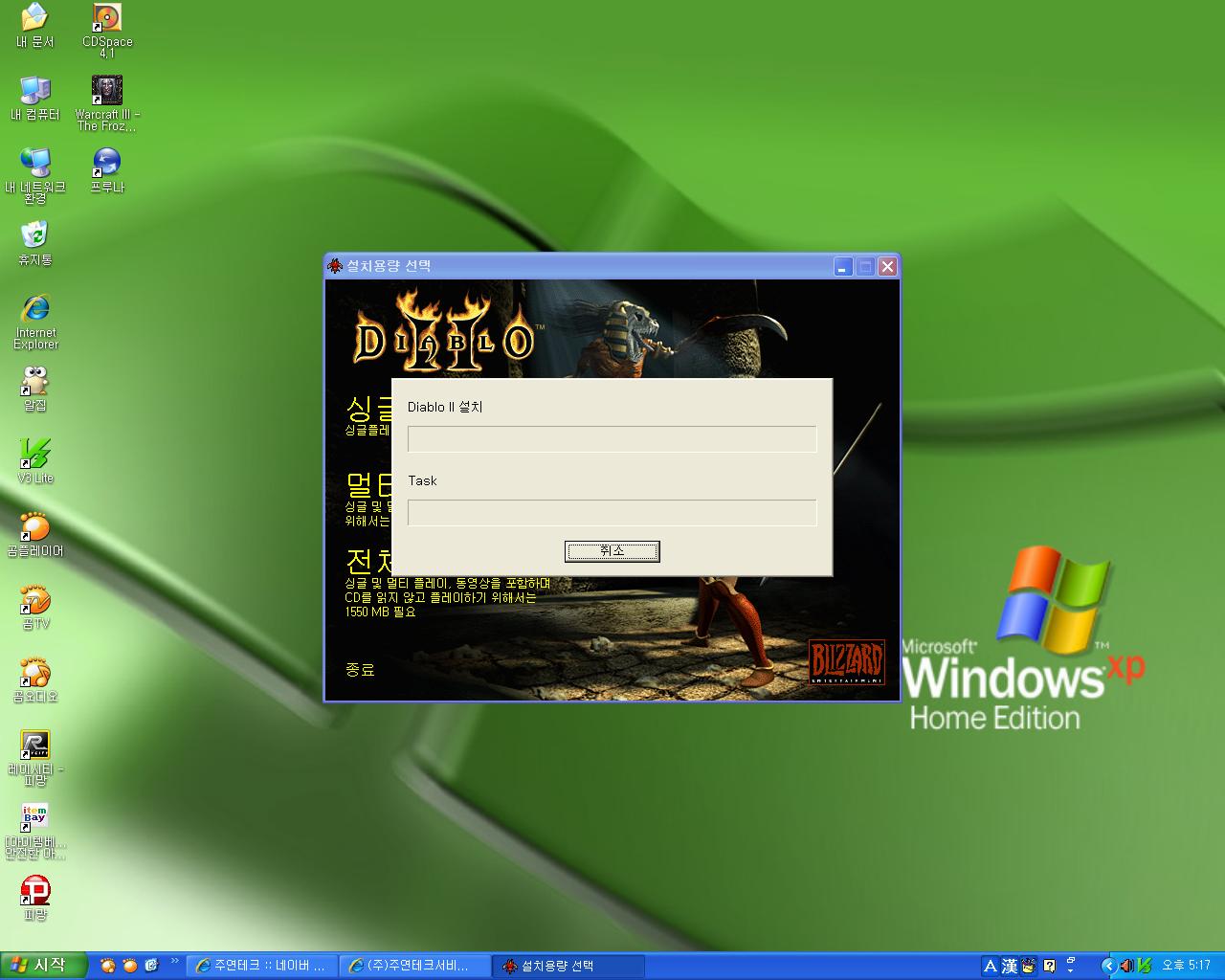1225x980 pixels.
Task: Select 알집 desktop shortcut
Action: [34, 390]
